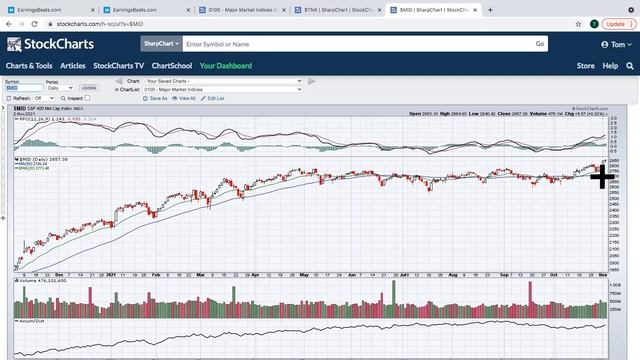Click the page resize handle on left edge
This screenshot has height=360, width=640.
[x=3, y=218]
